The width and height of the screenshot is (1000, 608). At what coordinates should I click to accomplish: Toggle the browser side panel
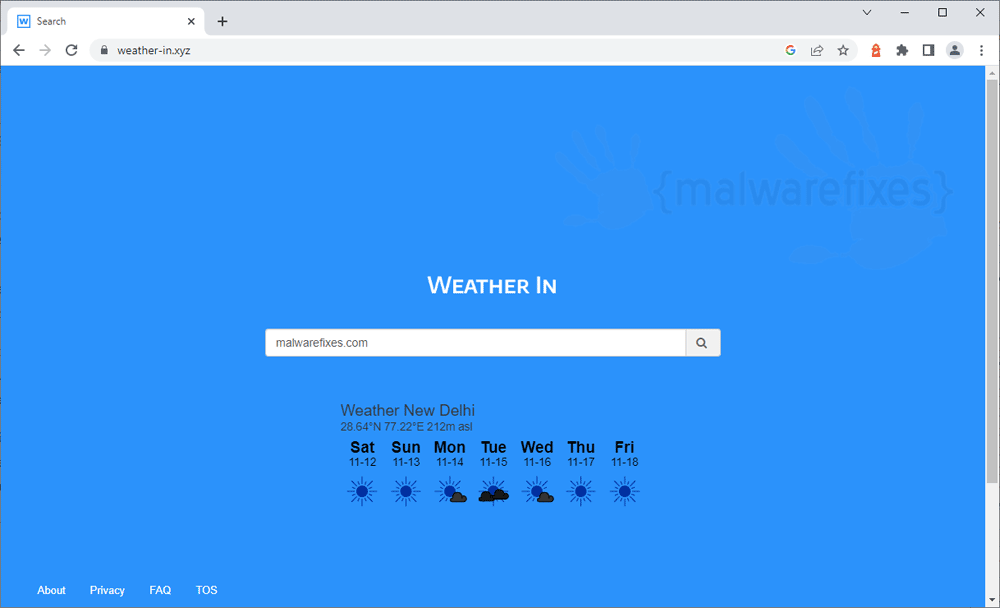(x=929, y=50)
